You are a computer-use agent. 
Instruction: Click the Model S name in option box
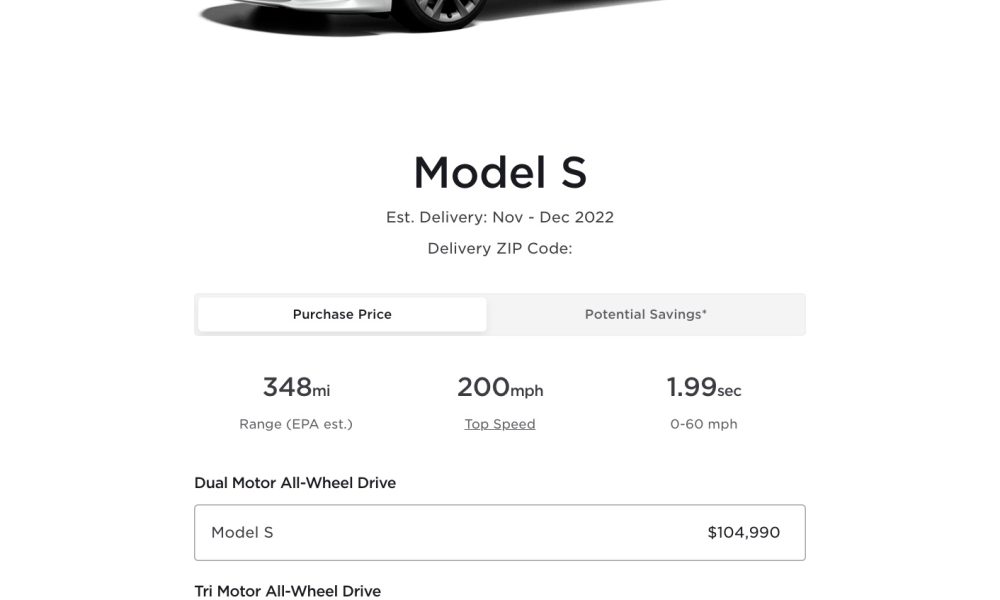(x=242, y=532)
